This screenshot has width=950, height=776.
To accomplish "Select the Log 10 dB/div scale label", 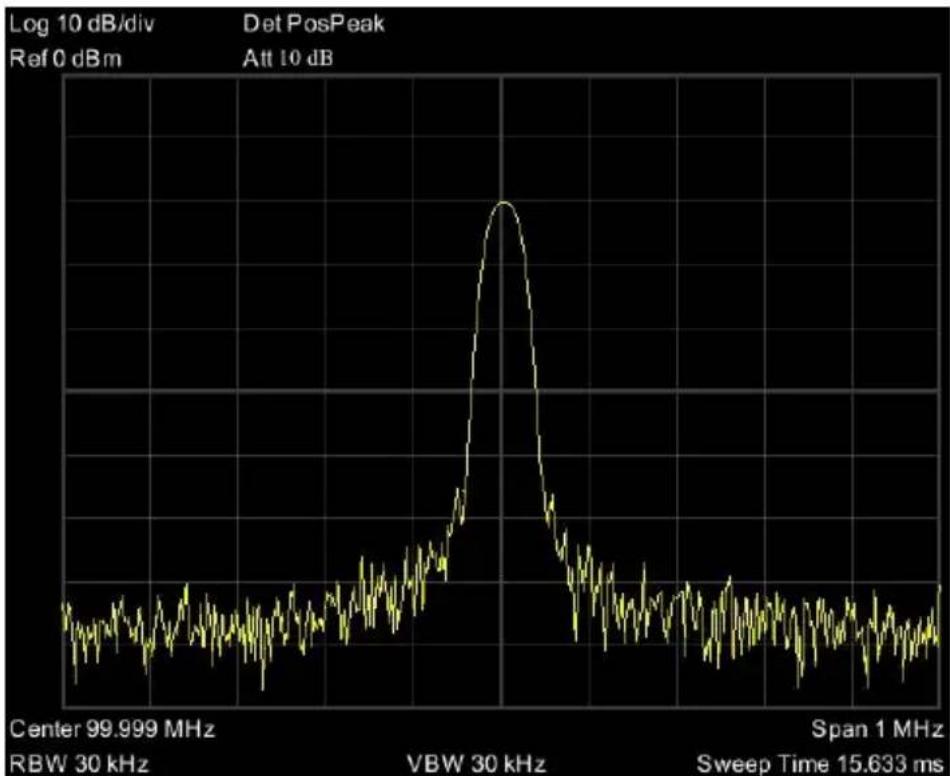I will [x=82, y=25].
